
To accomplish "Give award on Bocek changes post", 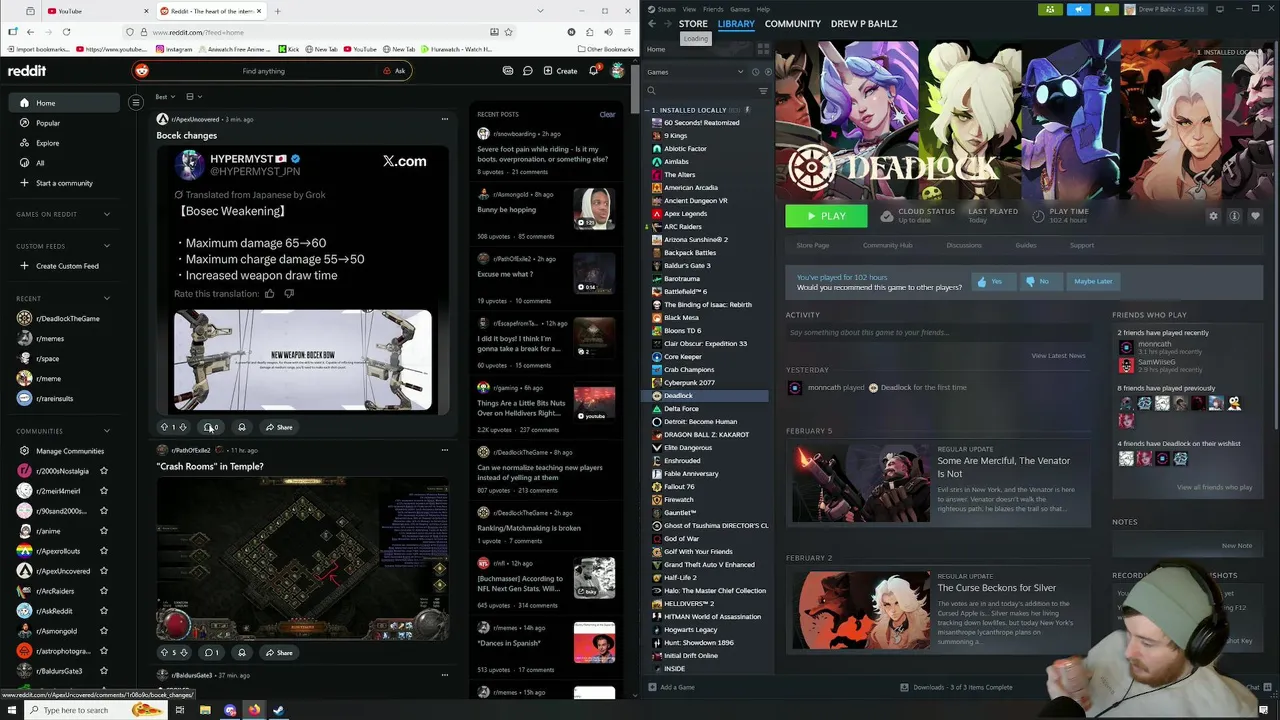I will click(x=241, y=427).
